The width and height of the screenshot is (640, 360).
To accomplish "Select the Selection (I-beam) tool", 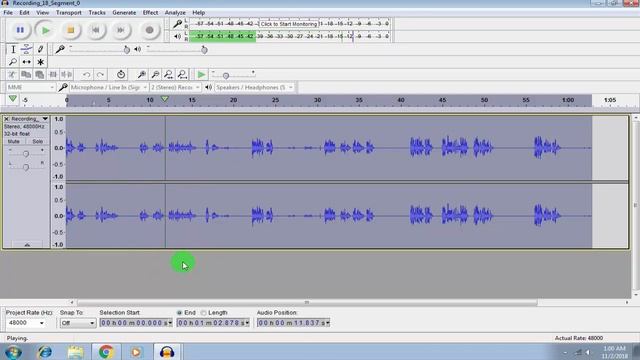I will click(x=13, y=49).
